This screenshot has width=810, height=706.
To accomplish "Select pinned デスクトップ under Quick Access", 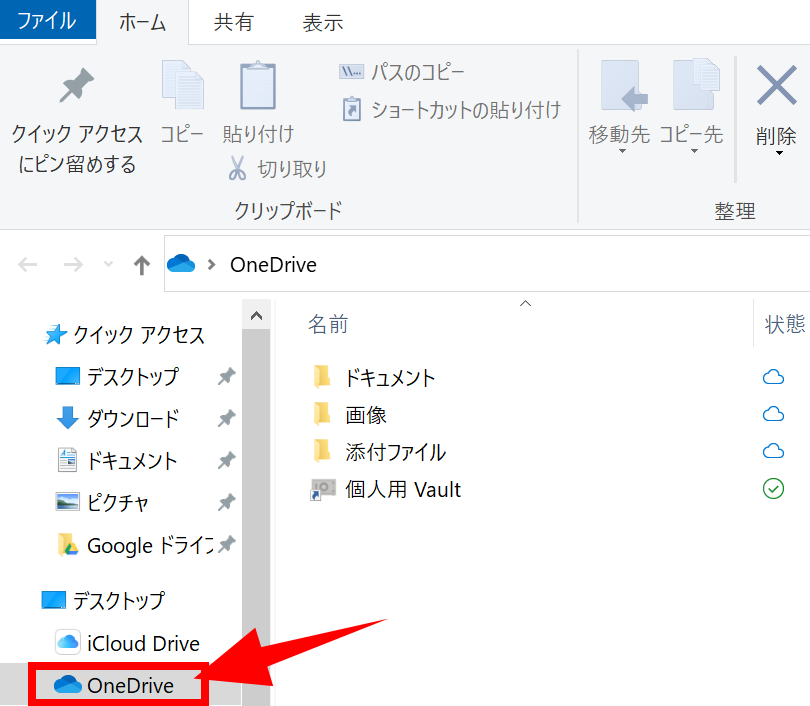I will click(133, 376).
